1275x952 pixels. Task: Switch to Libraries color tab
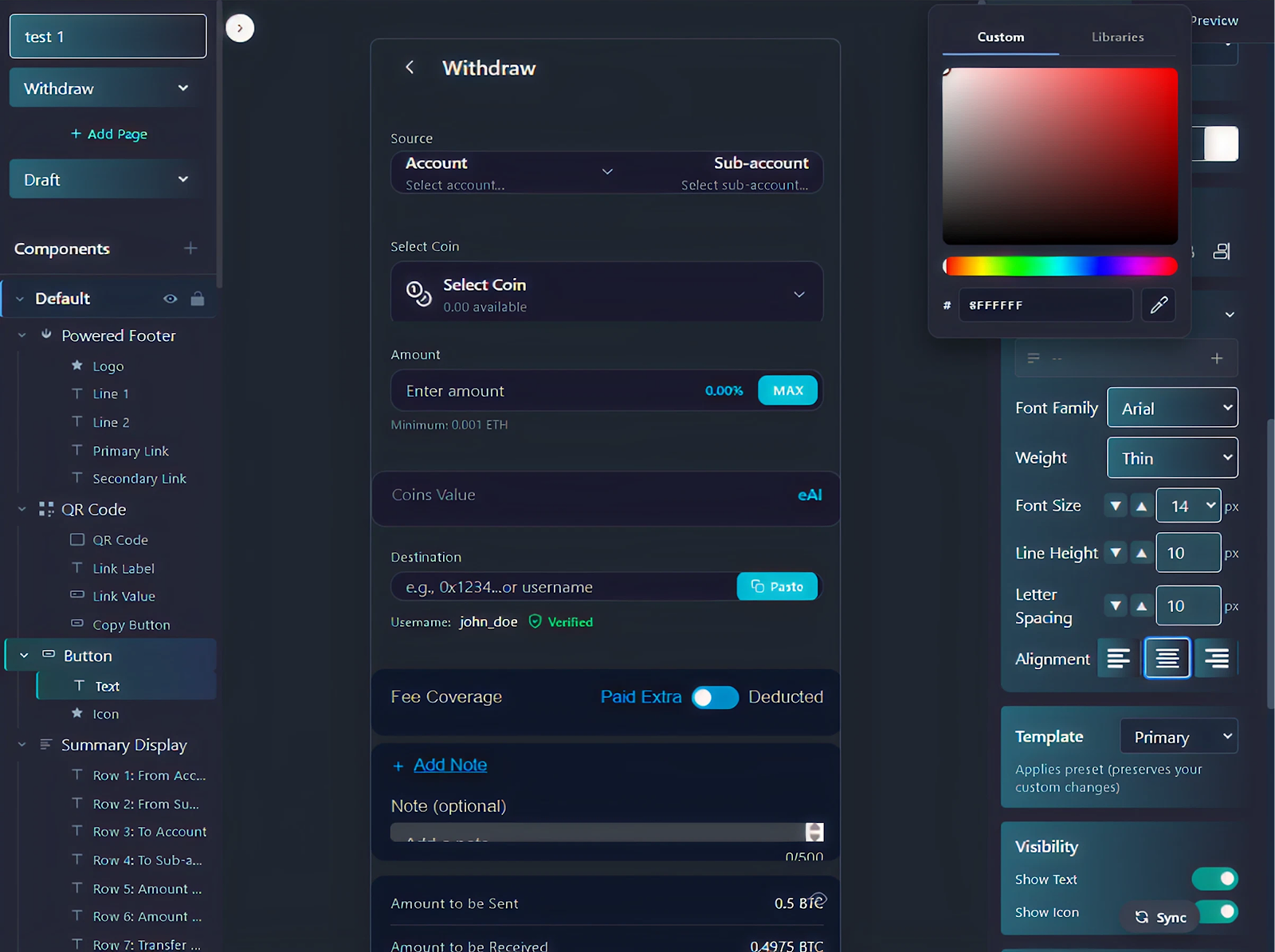1117,37
